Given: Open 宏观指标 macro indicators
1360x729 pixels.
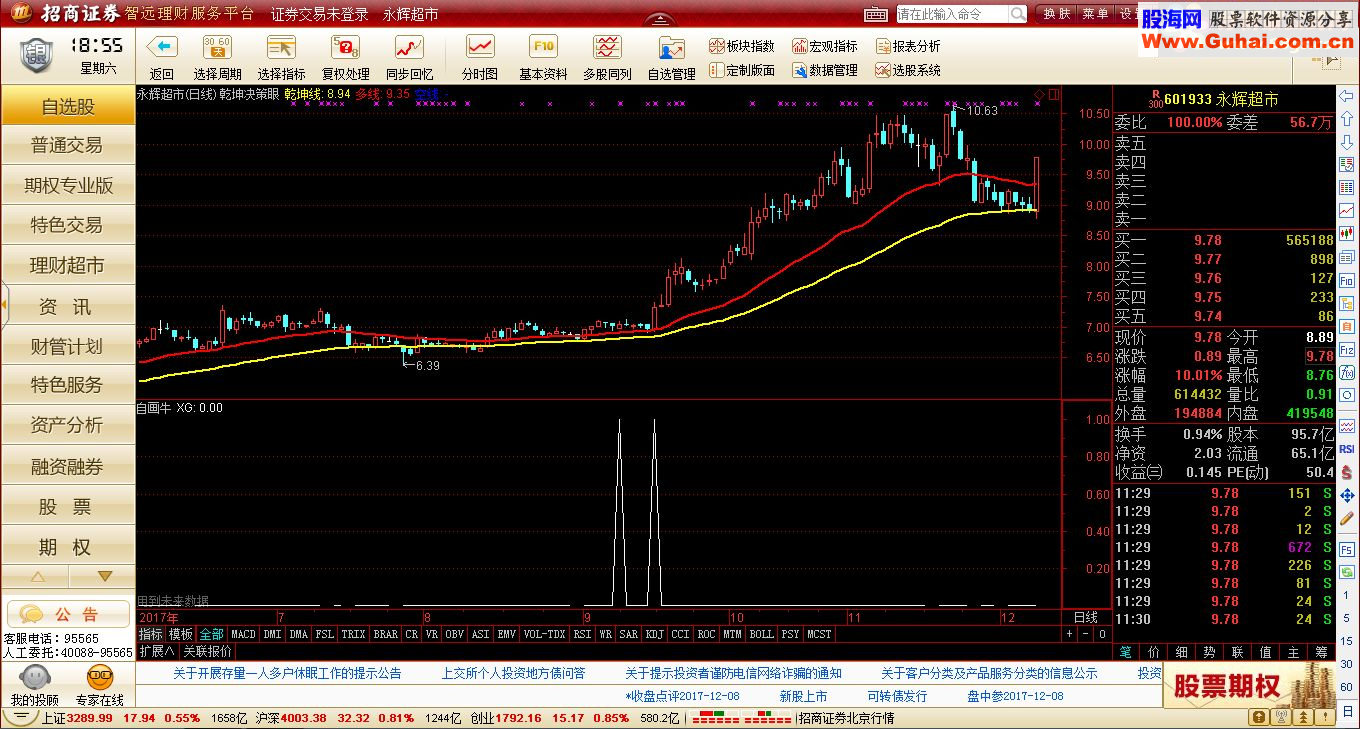Looking at the screenshot, I should 825,46.
